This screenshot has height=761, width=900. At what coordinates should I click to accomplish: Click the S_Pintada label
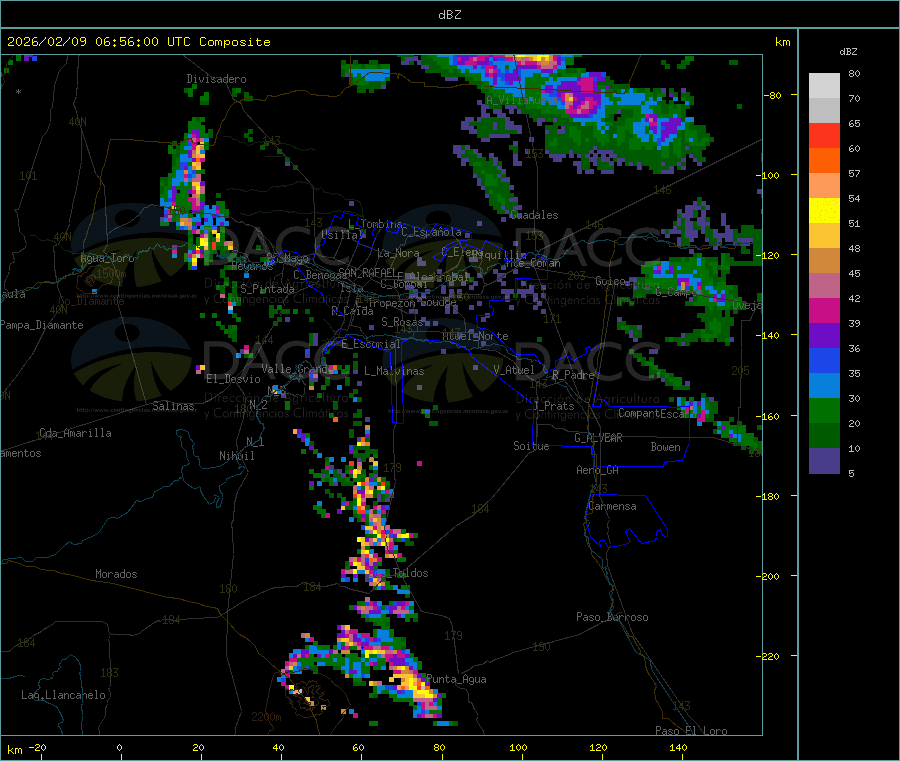pos(267,289)
